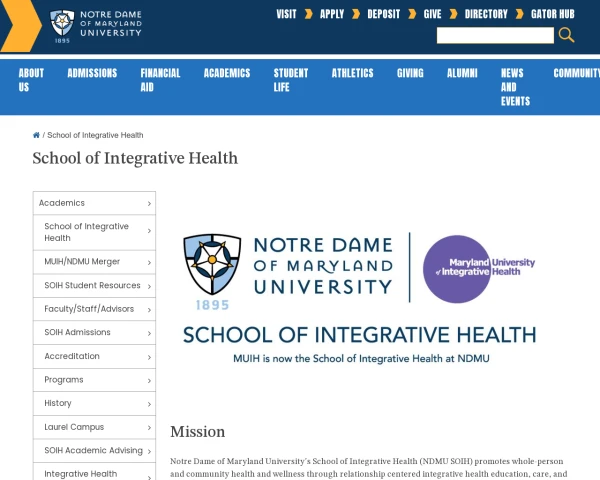This screenshot has width=600, height=480.
Task: Open the Apply link
Action: point(332,14)
